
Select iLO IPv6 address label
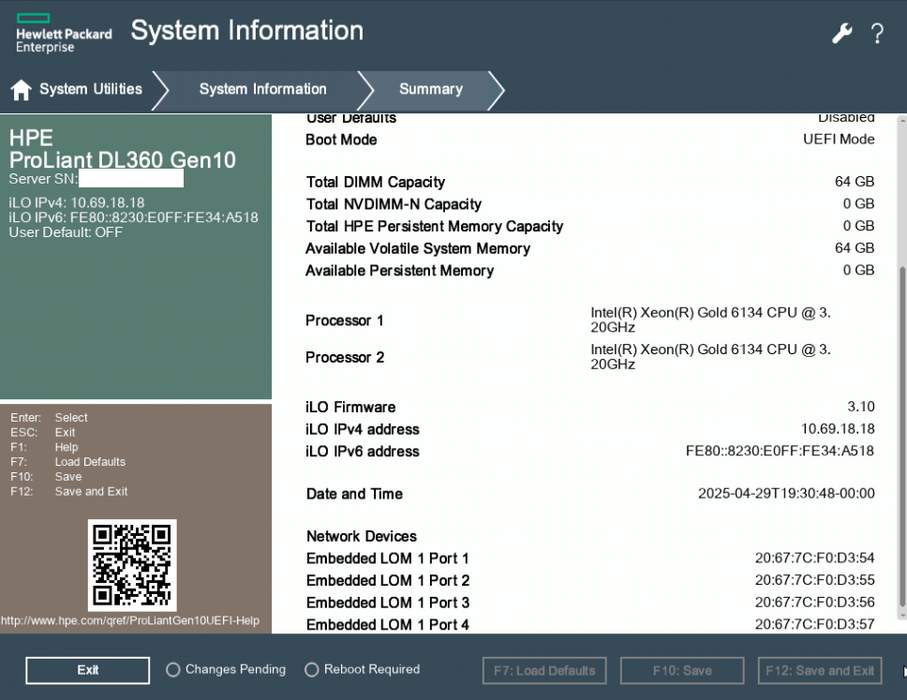(x=363, y=451)
